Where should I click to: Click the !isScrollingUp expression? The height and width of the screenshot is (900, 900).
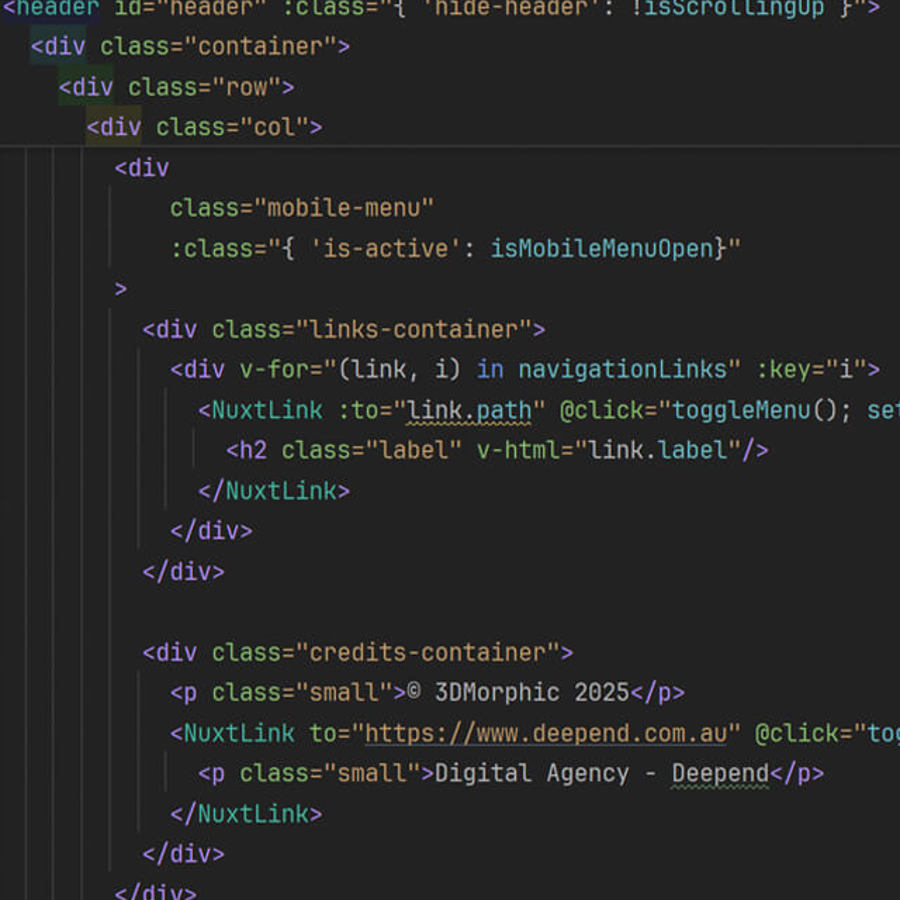click(727, 8)
